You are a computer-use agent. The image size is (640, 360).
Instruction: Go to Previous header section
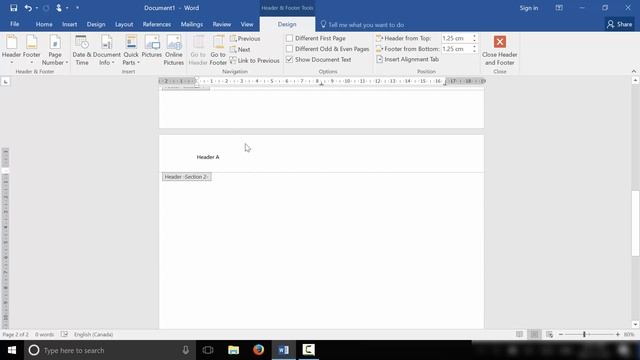[245, 38]
